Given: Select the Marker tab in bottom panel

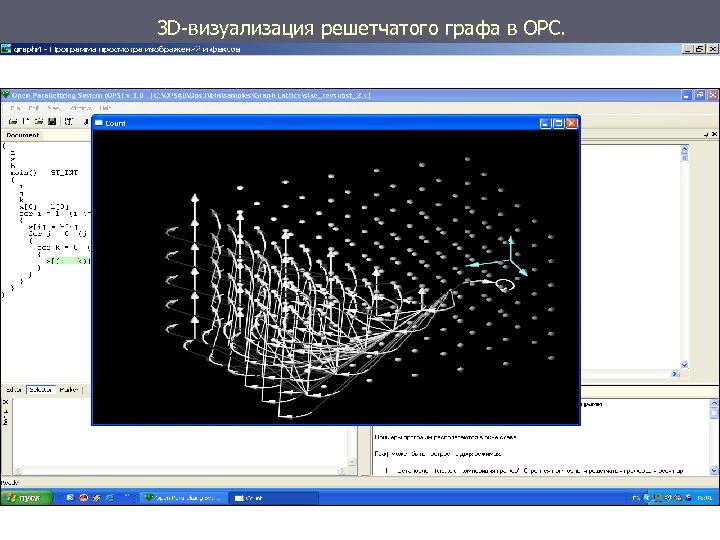Looking at the screenshot, I should [69, 390].
